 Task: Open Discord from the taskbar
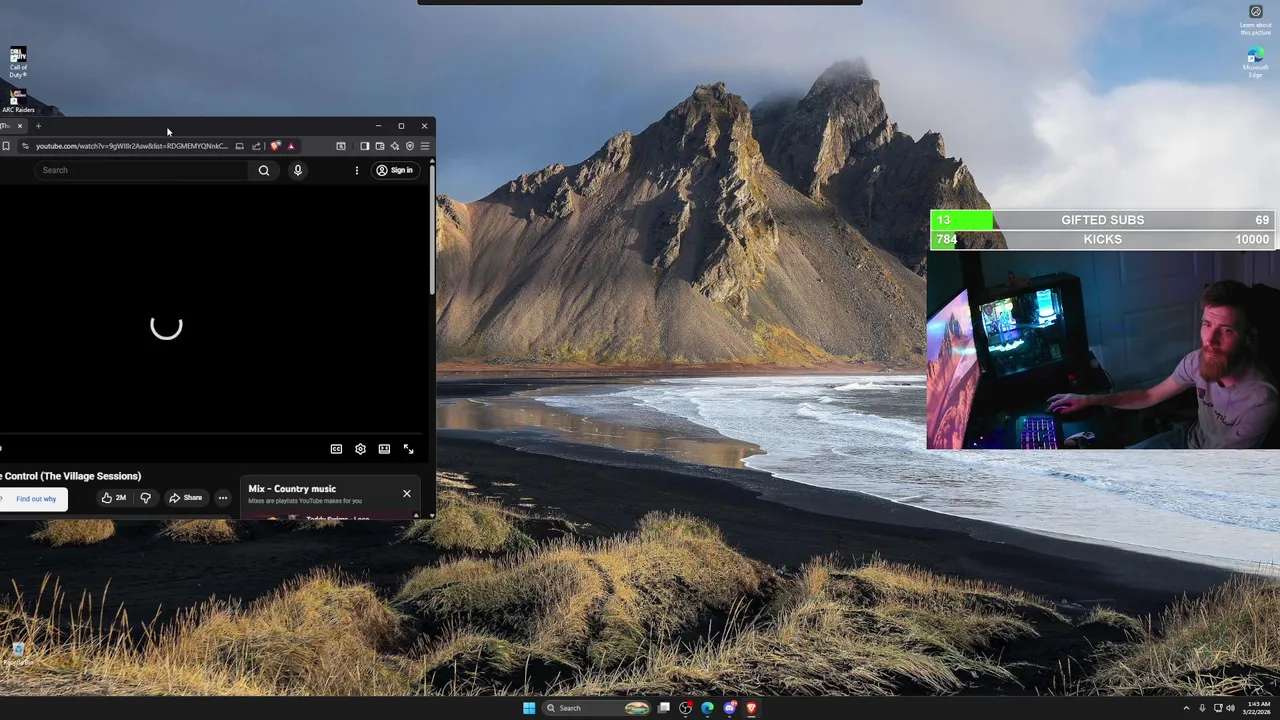click(x=729, y=708)
